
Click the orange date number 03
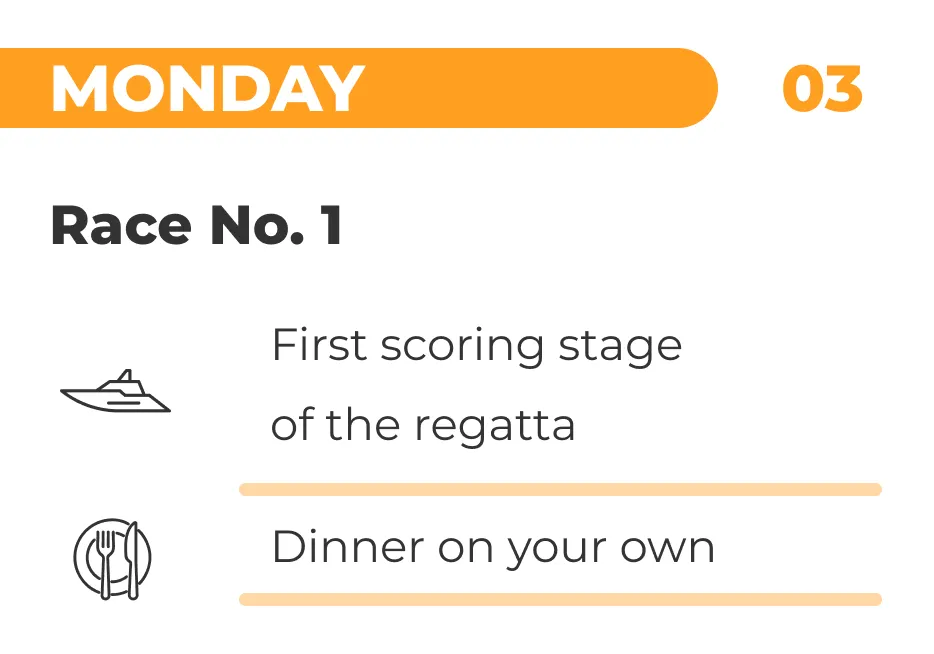[821, 88]
